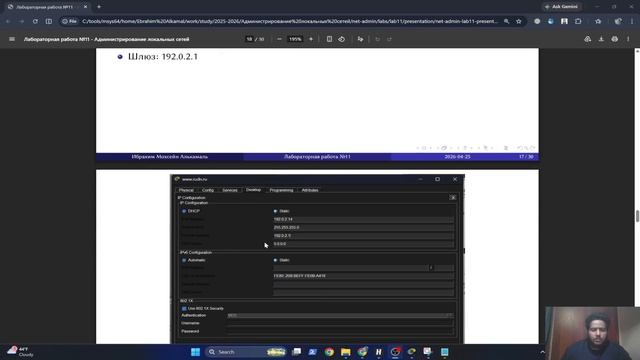This screenshot has width=640, height=360.
Task: Open a new browser tab
Action: point(99,7)
